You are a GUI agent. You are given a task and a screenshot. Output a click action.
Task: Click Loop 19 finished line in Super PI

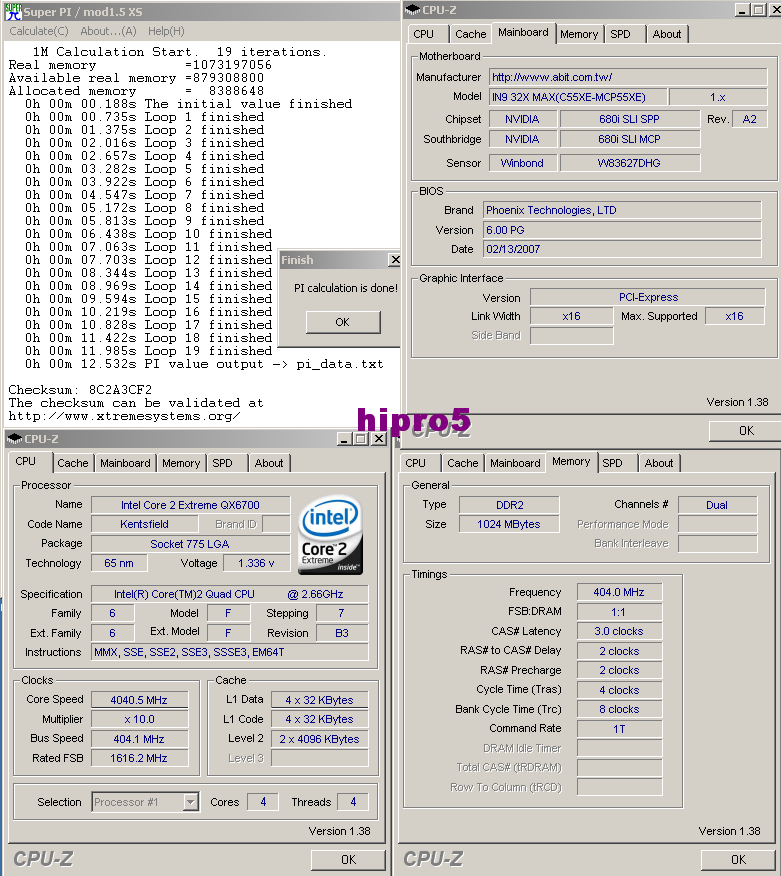149,351
